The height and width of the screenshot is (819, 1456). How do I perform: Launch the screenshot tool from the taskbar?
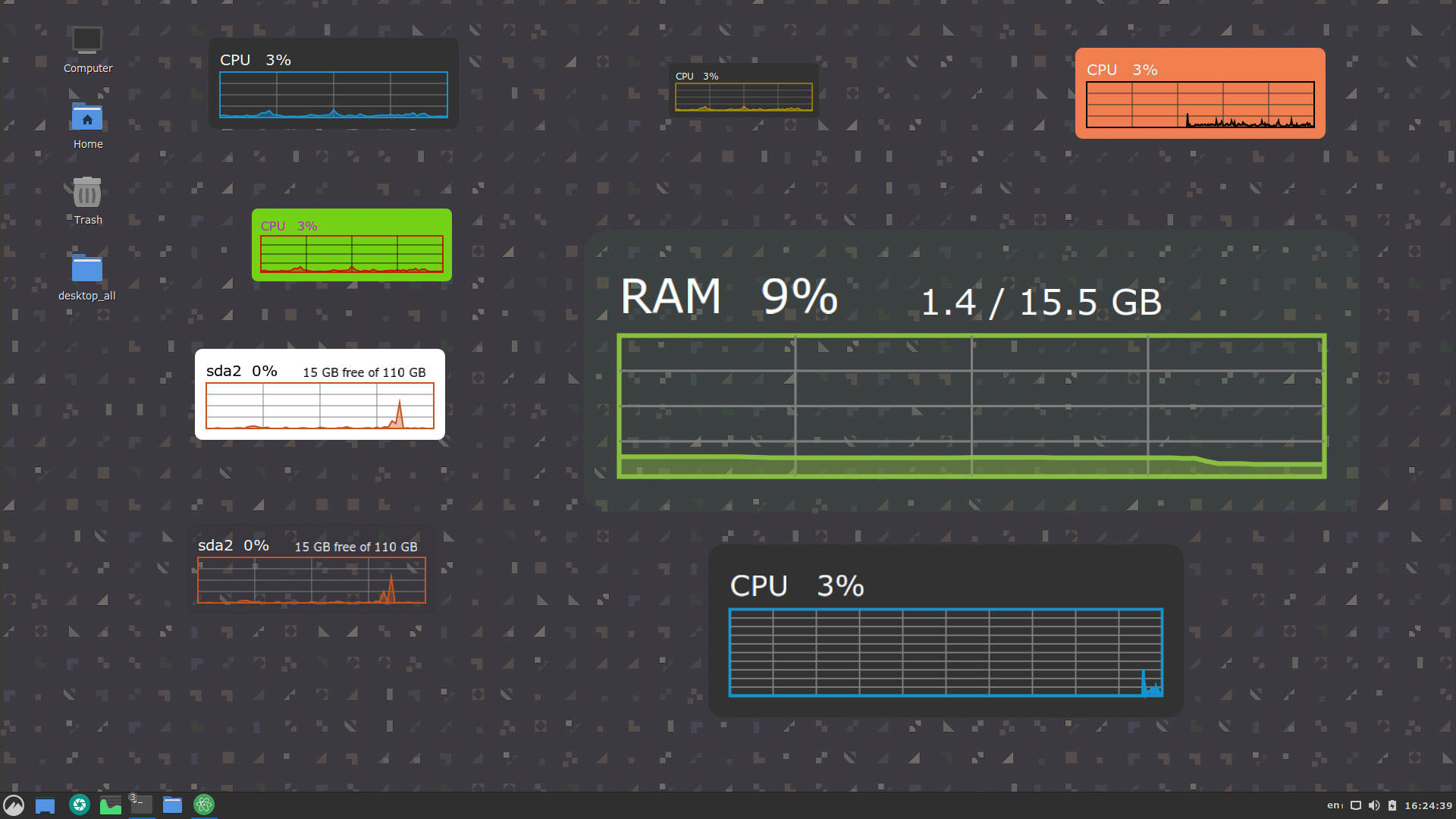pos(79,805)
